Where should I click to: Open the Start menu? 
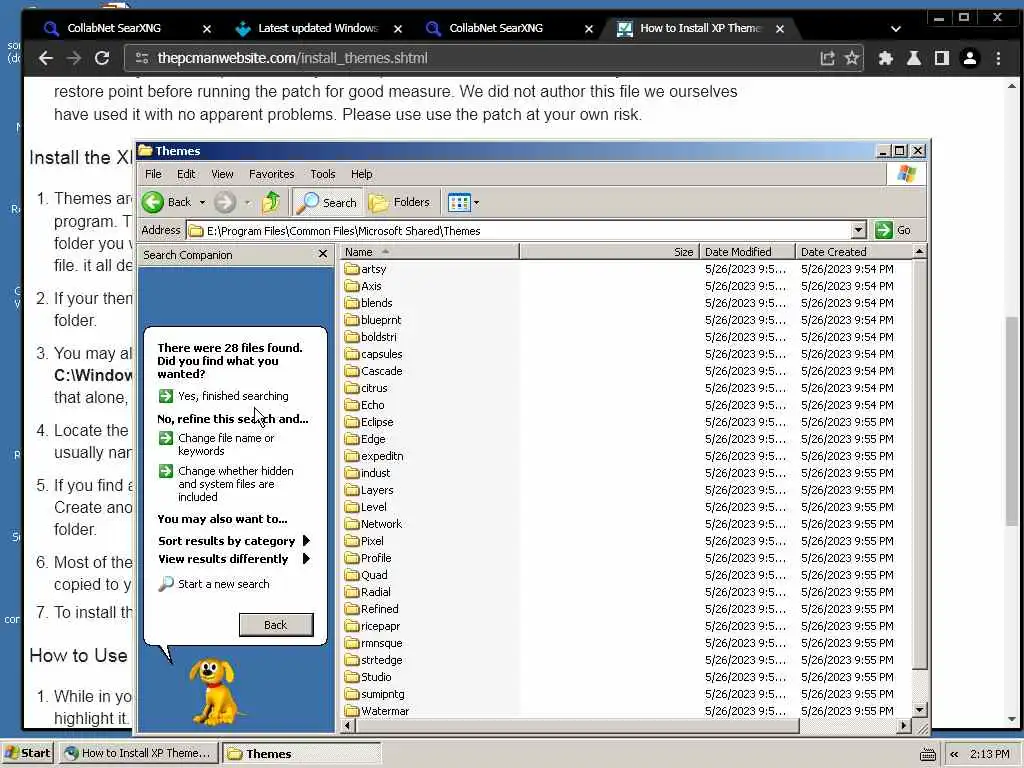coord(27,753)
